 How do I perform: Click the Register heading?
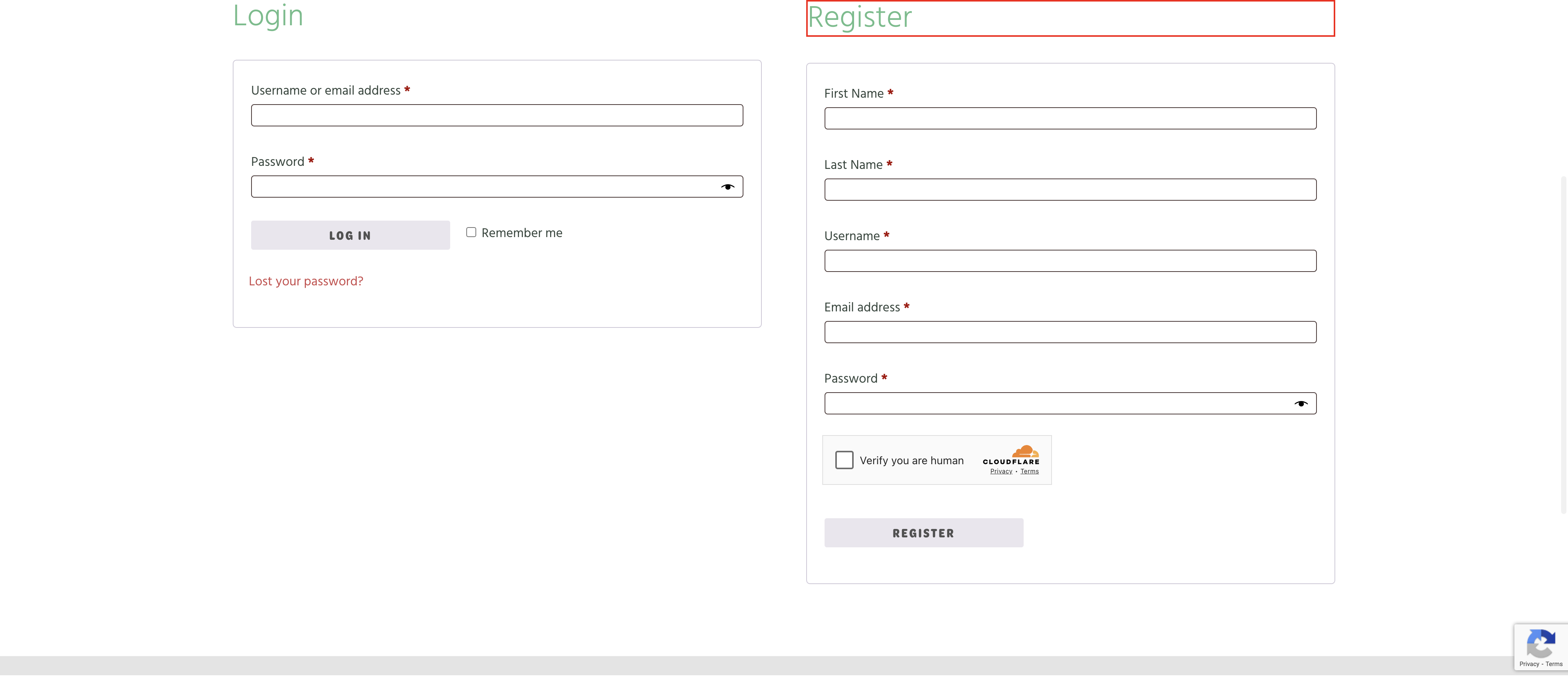tap(859, 18)
